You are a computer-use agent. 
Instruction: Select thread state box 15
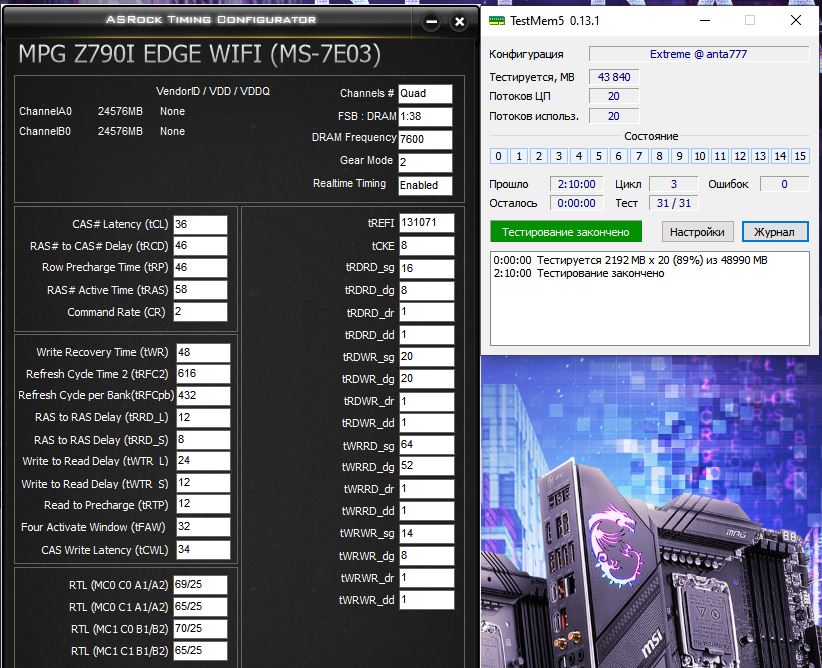pyautogui.click(x=800, y=156)
